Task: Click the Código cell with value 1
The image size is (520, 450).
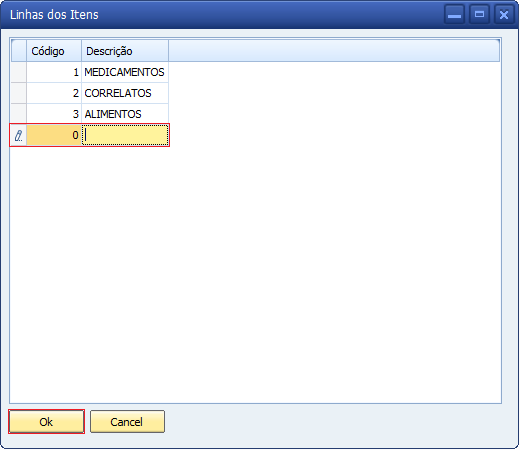Action: (54, 72)
